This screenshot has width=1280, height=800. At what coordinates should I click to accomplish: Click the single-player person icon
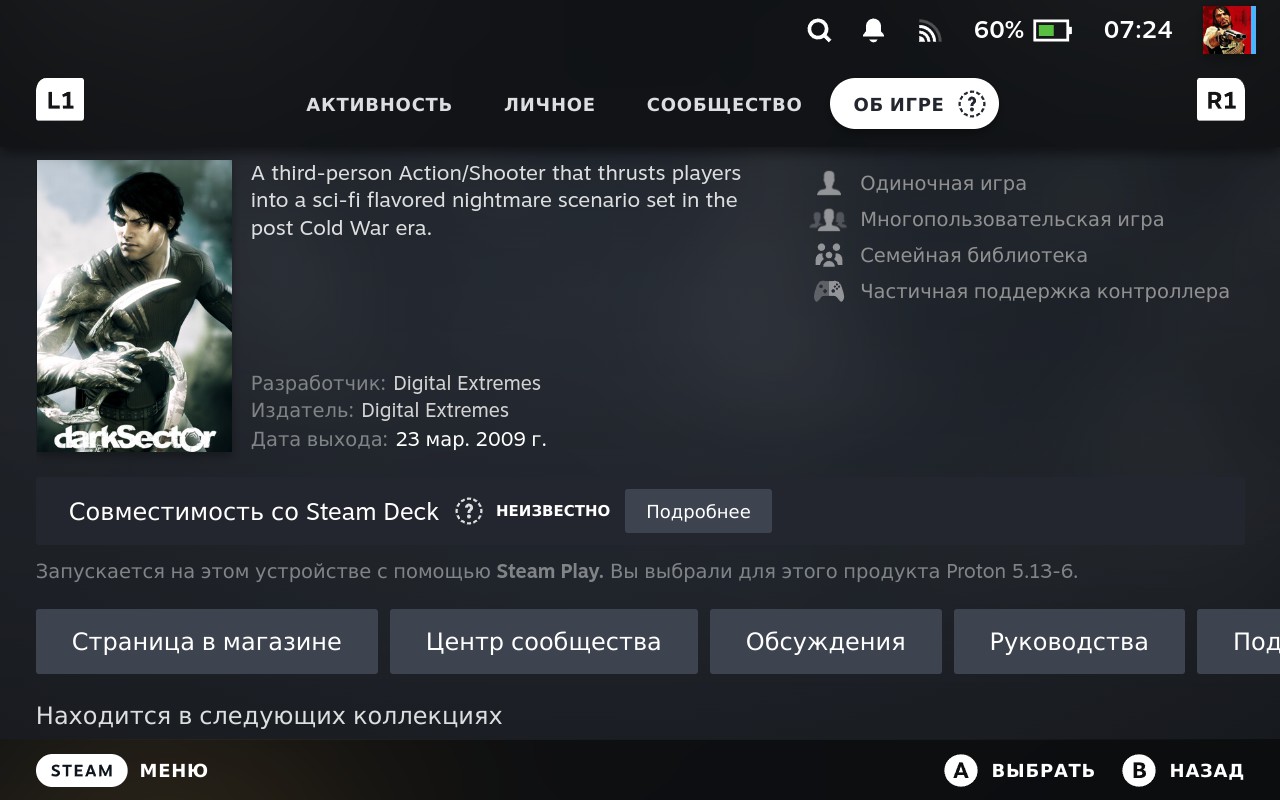[x=828, y=183]
